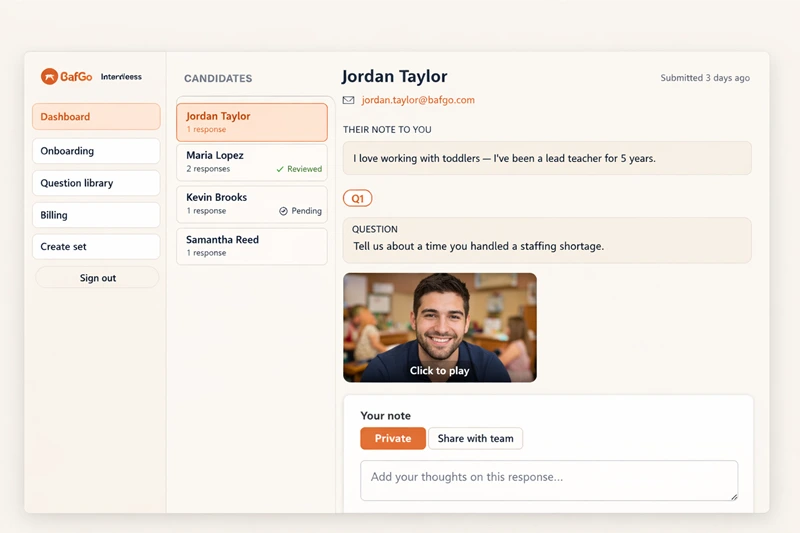Select candidate Samantha Reed

(252, 246)
